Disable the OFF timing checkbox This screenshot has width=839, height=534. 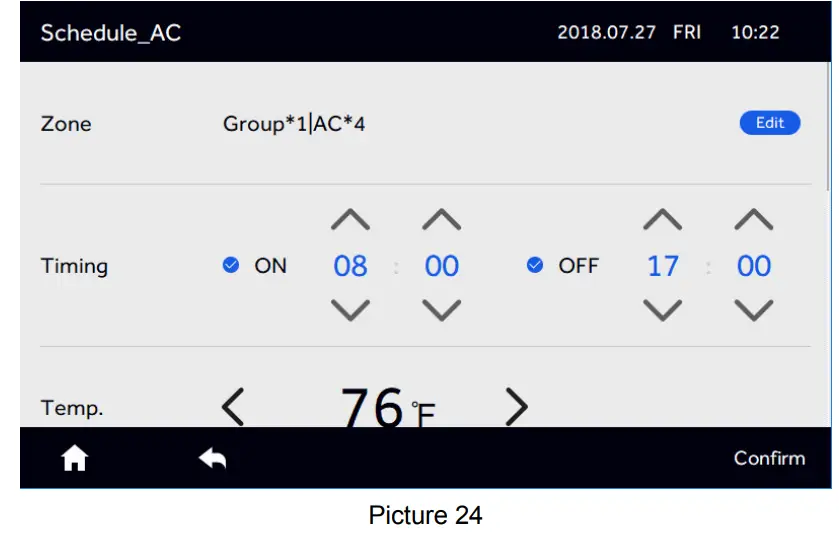[535, 265]
